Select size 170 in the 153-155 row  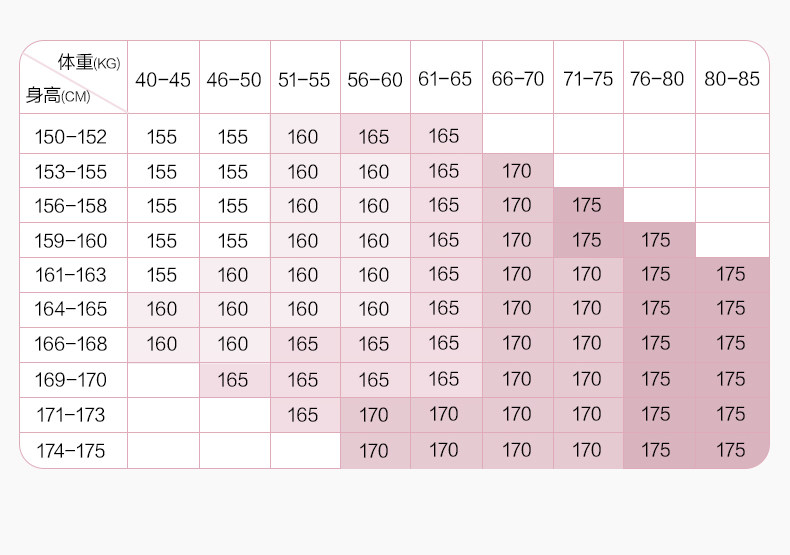coord(517,172)
